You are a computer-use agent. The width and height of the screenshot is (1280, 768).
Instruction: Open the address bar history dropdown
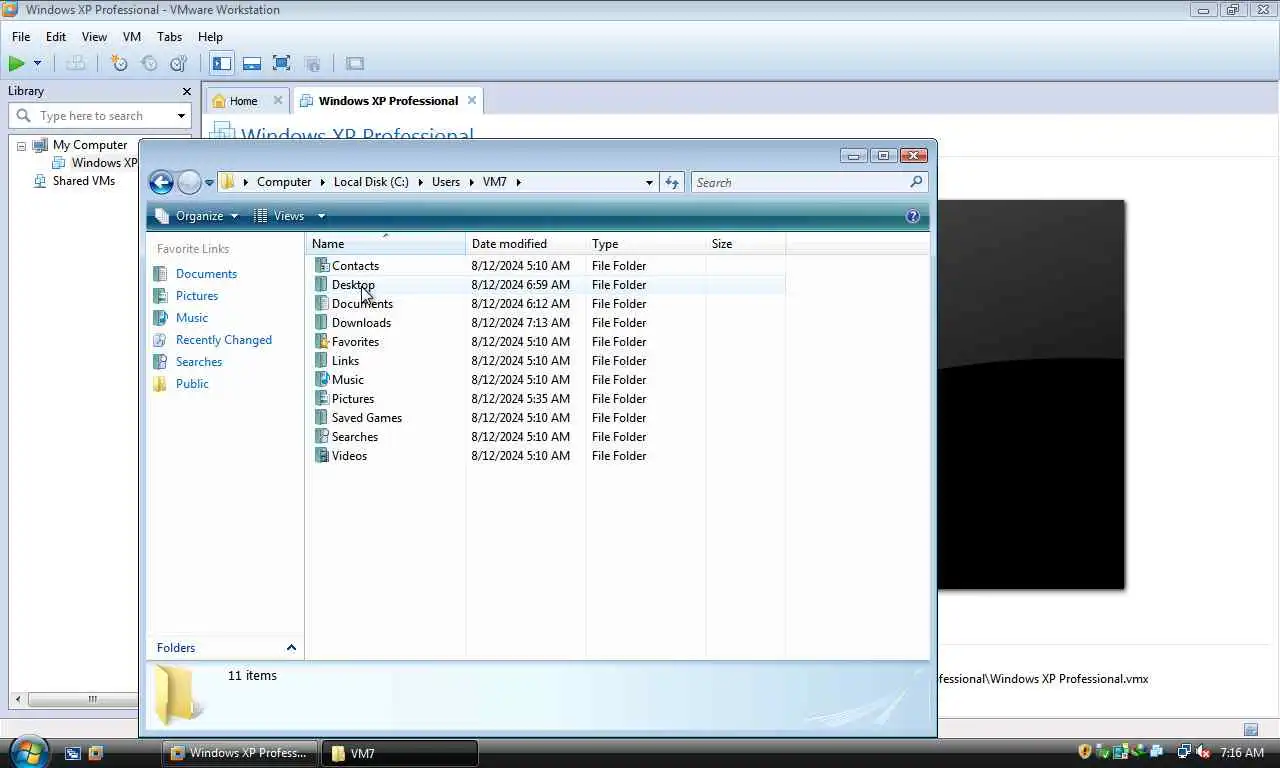click(649, 182)
